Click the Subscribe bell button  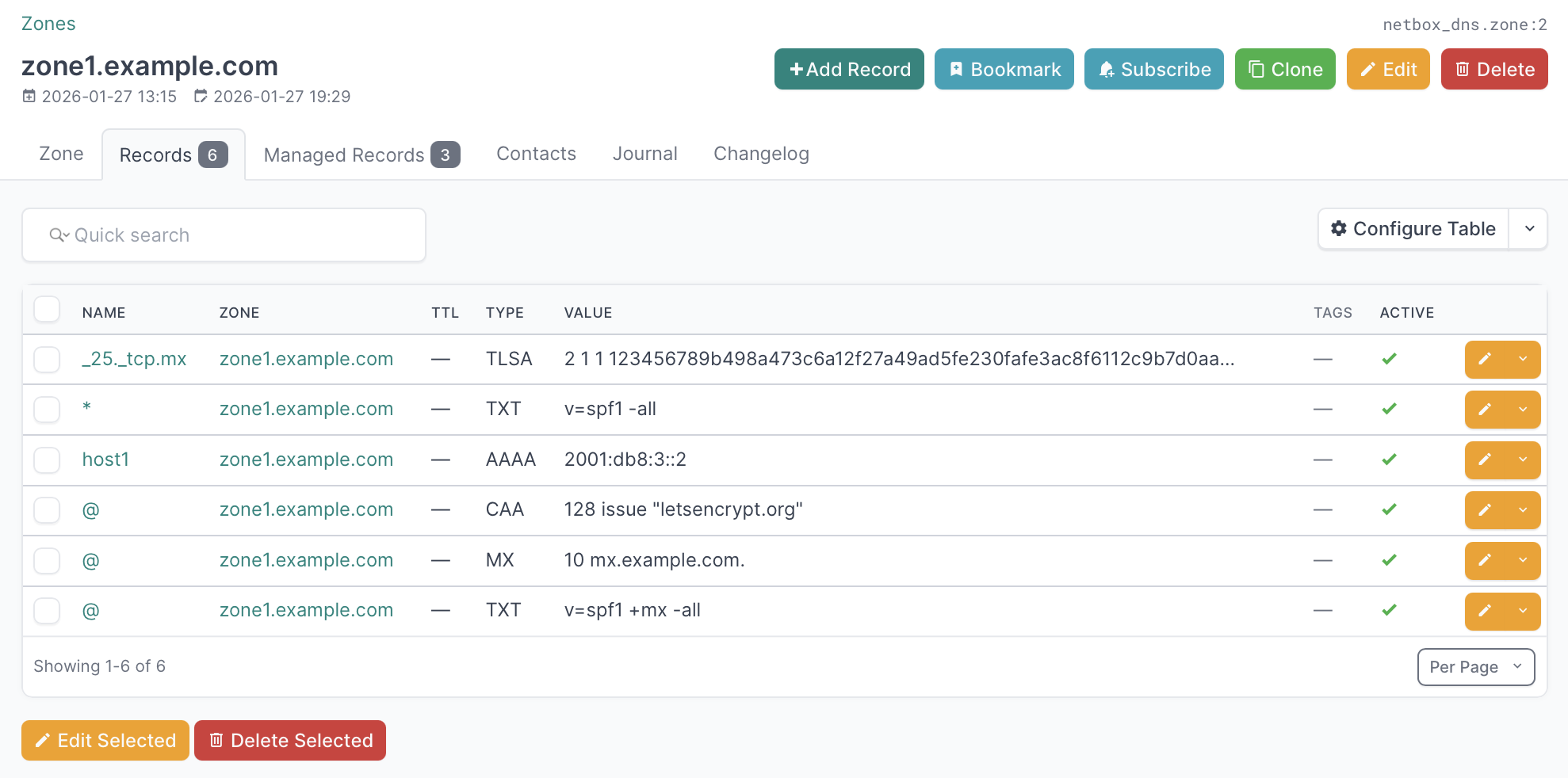tap(1153, 70)
